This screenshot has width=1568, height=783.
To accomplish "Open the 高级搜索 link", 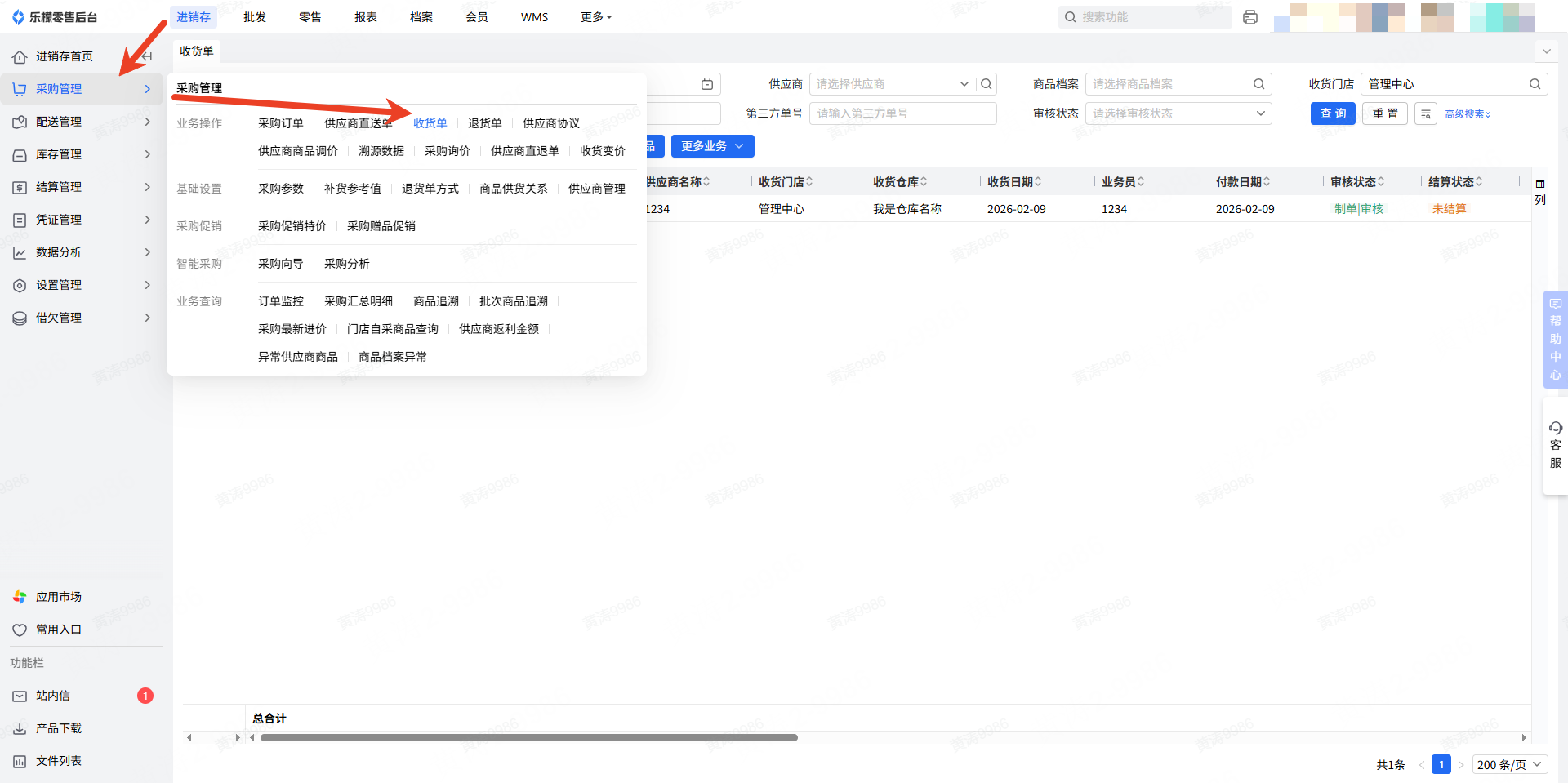I will pos(1468,114).
